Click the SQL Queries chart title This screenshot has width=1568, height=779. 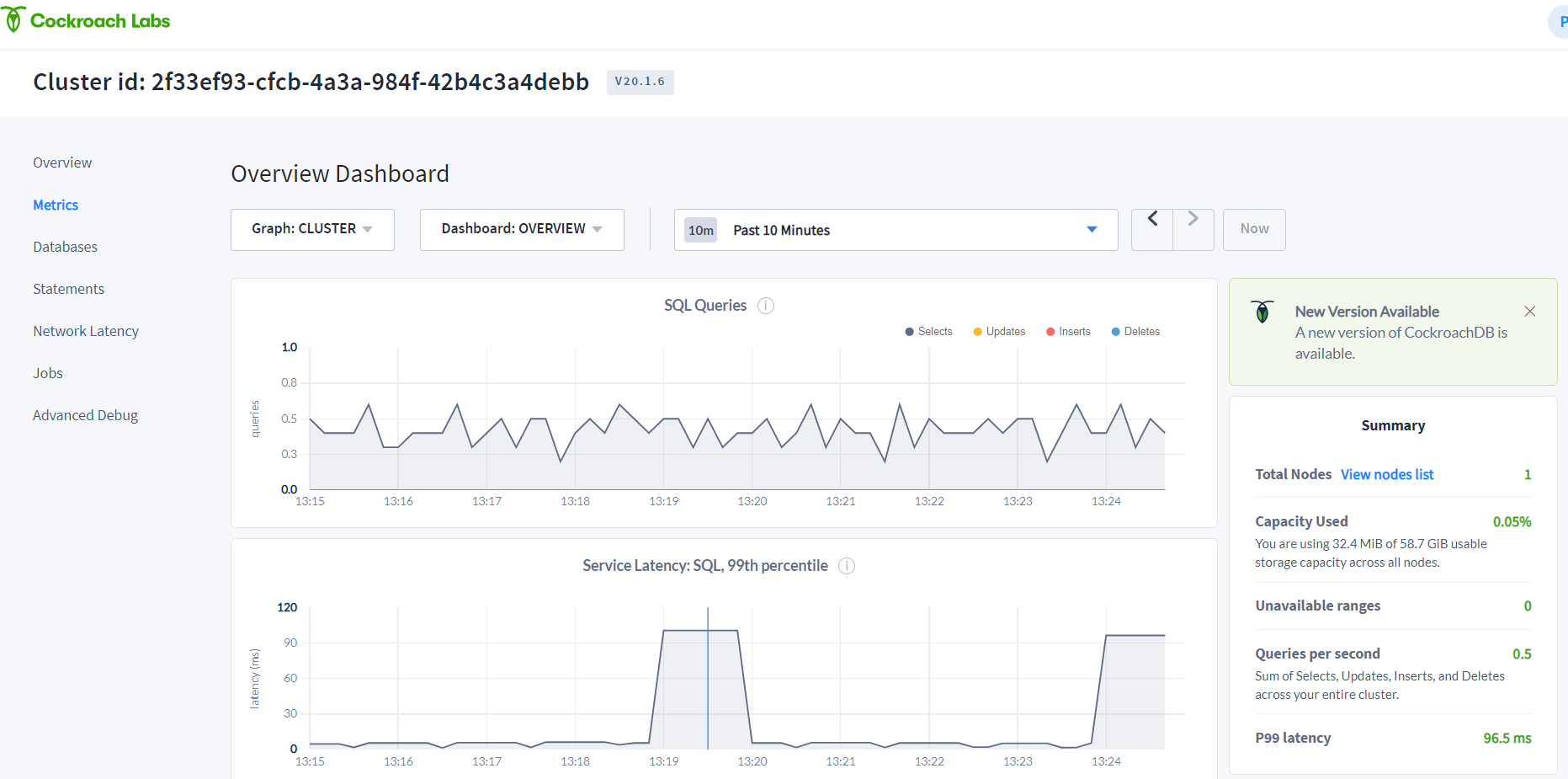(x=705, y=306)
